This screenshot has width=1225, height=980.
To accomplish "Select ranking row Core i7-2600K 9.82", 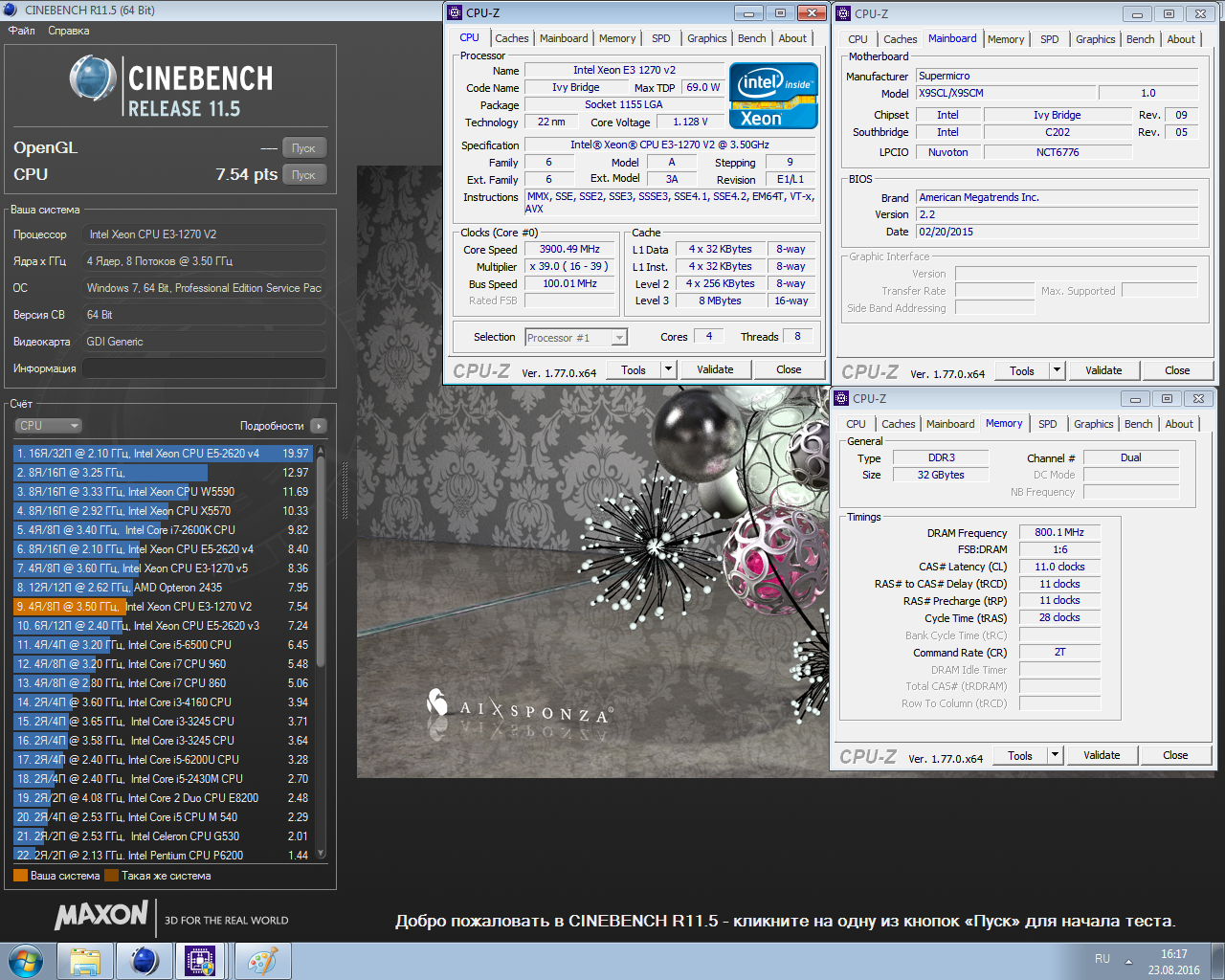I will pos(163,530).
